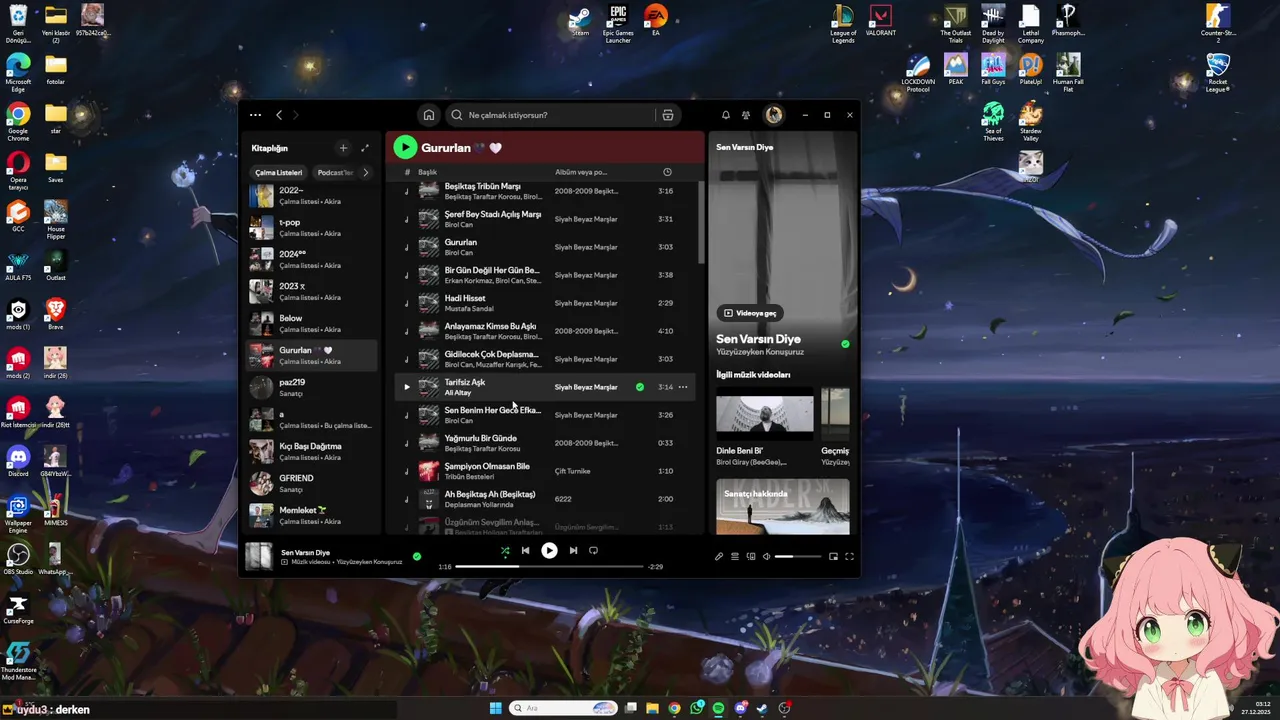The height and width of the screenshot is (720, 1280).
Task: Open VALORANT desktop shortcut
Action: click(881, 22)
